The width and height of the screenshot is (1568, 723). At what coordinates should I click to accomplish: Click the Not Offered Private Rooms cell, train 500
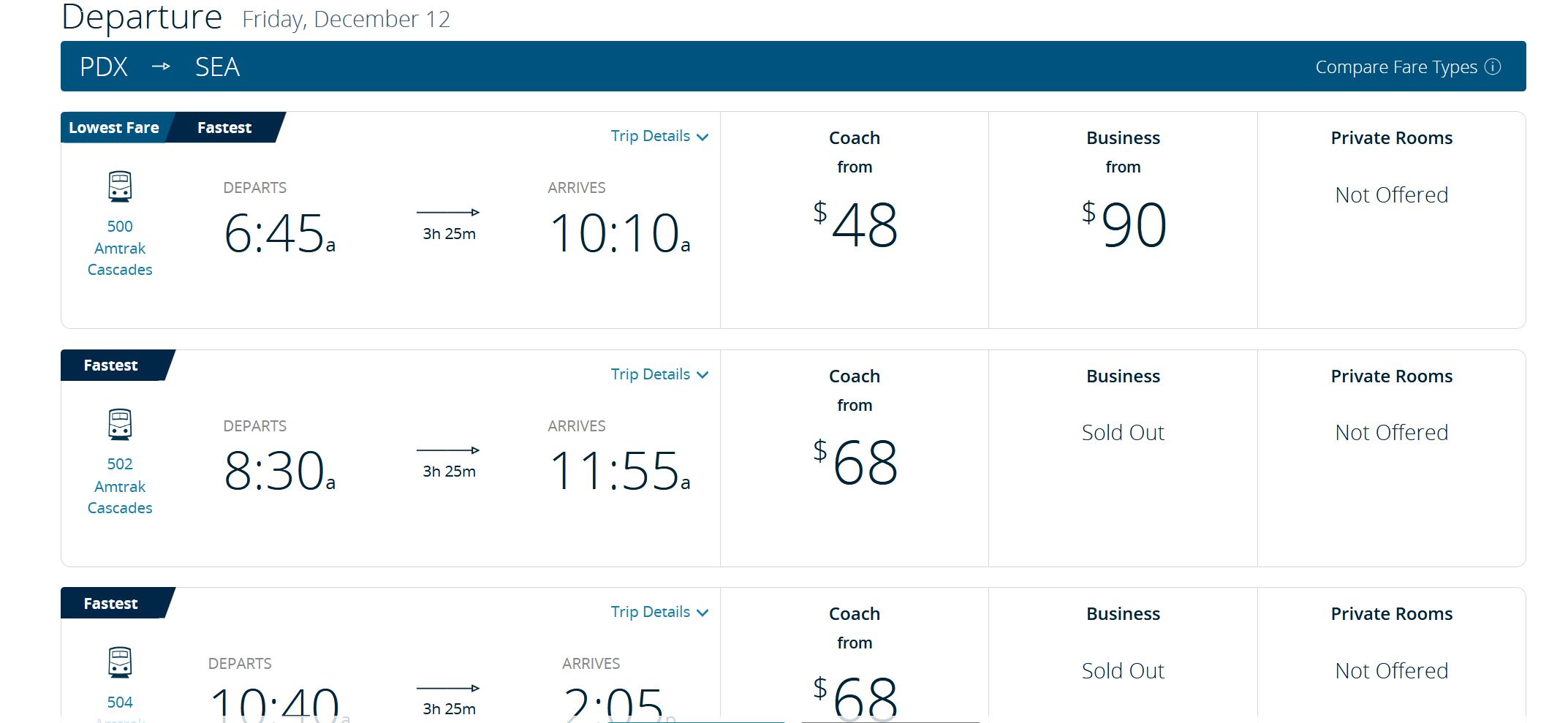pyautogui.click(x=1391, y=195)
